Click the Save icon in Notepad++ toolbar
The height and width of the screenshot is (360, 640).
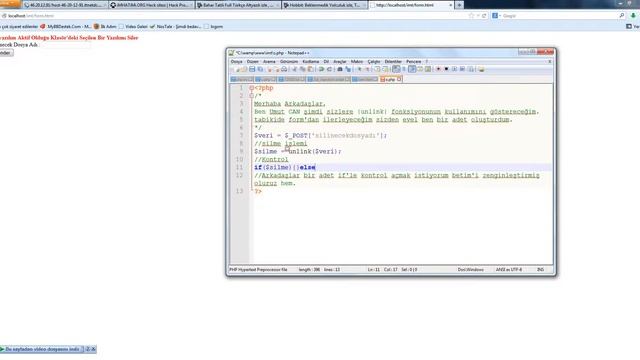(x=252, y=69)
